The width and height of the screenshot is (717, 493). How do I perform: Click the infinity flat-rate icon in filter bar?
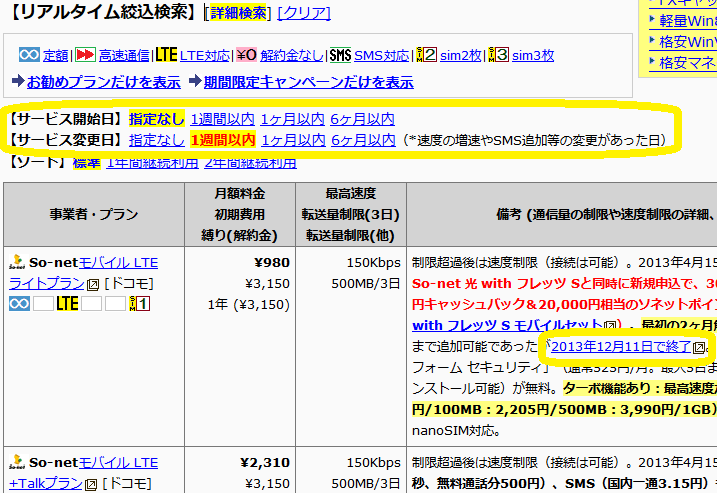(x=29, y=55)
